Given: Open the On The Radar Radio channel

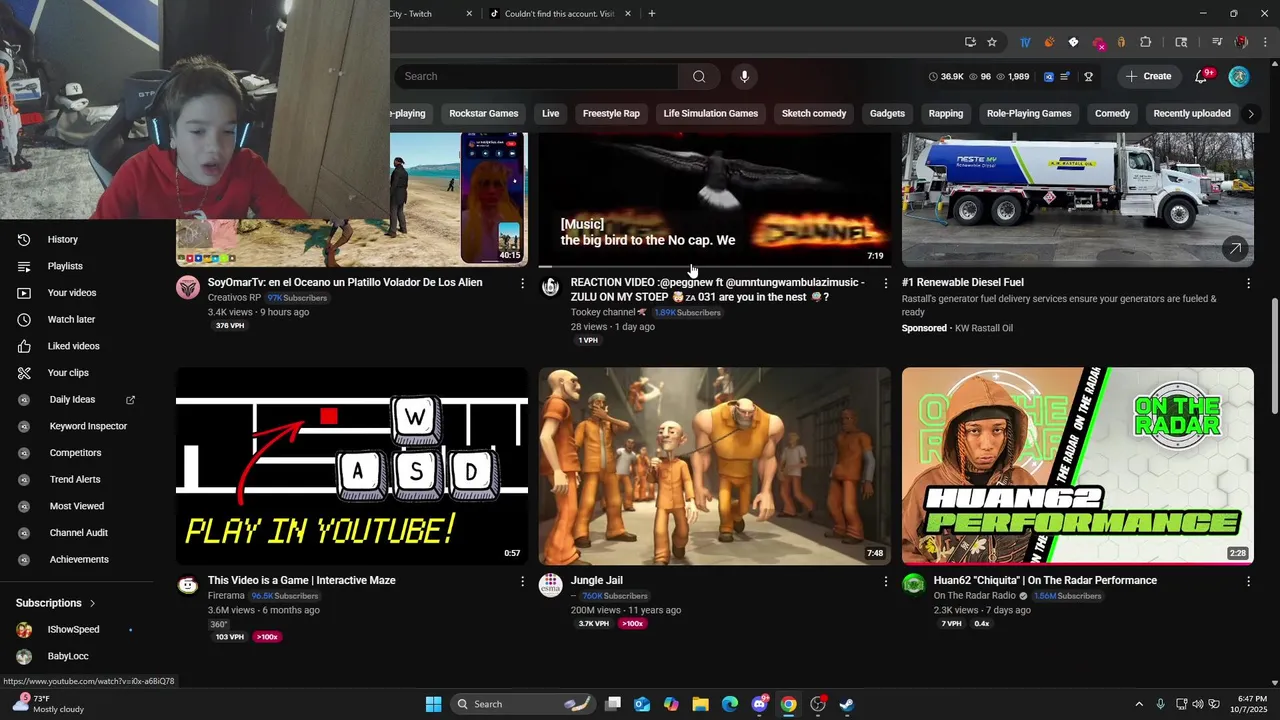Looking at the screenshot, I should click(974, 596).
